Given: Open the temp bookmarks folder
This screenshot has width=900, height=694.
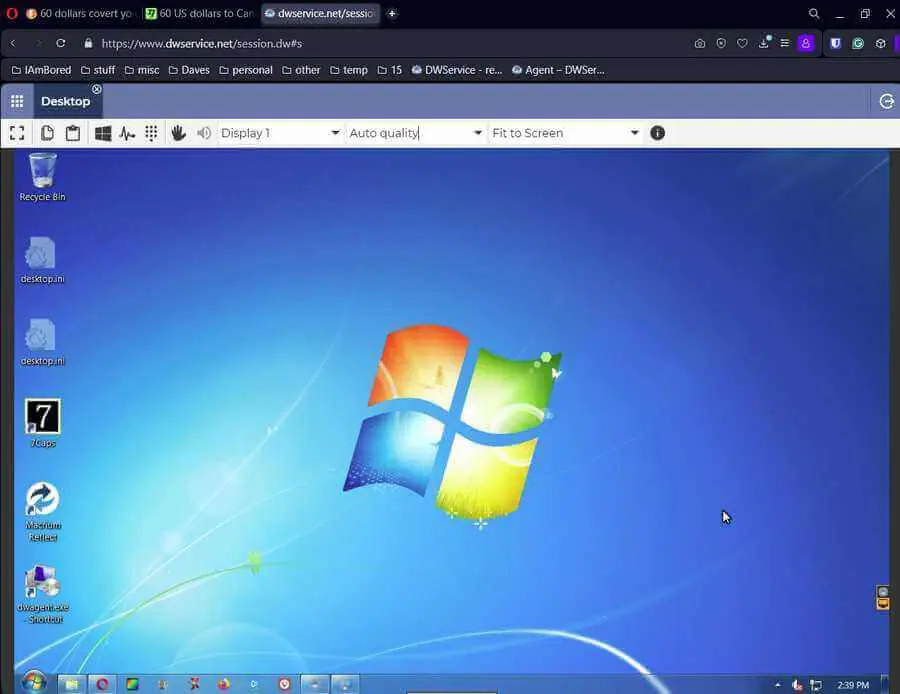Looking at the screenshot, I should (349, 70).
